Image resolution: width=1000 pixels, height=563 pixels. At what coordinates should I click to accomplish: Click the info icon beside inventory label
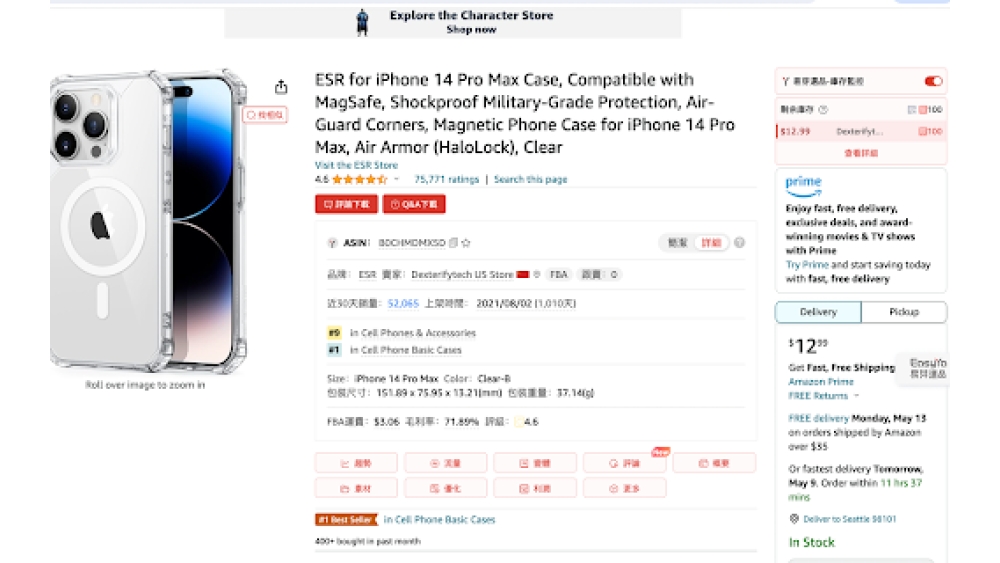click(823, 110)
